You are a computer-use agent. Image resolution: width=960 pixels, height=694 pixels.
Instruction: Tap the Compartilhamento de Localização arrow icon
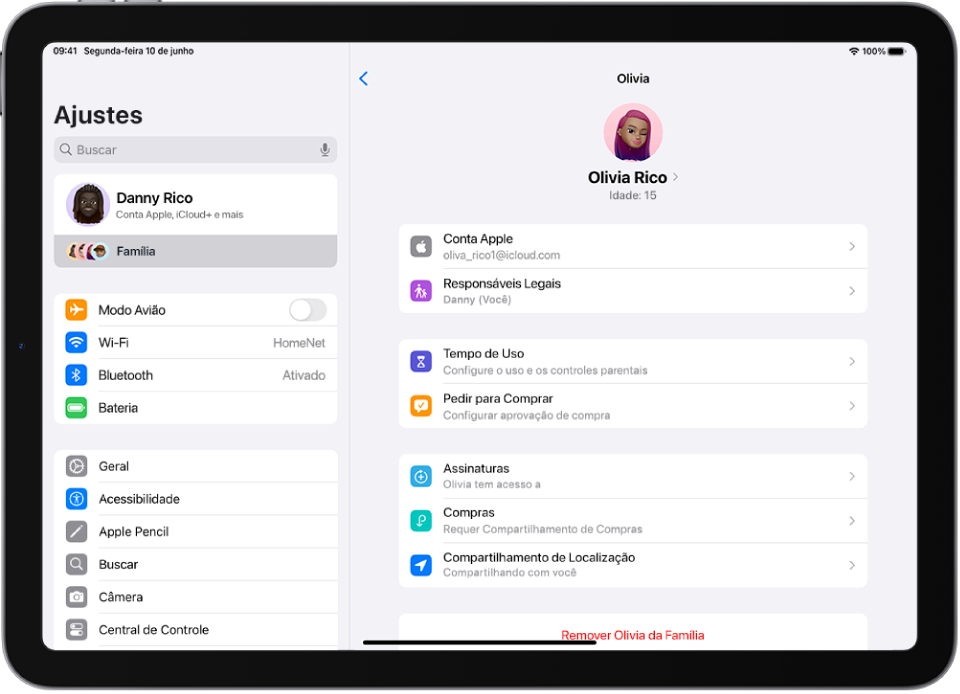pyautogui.click(x=421, y=565)
